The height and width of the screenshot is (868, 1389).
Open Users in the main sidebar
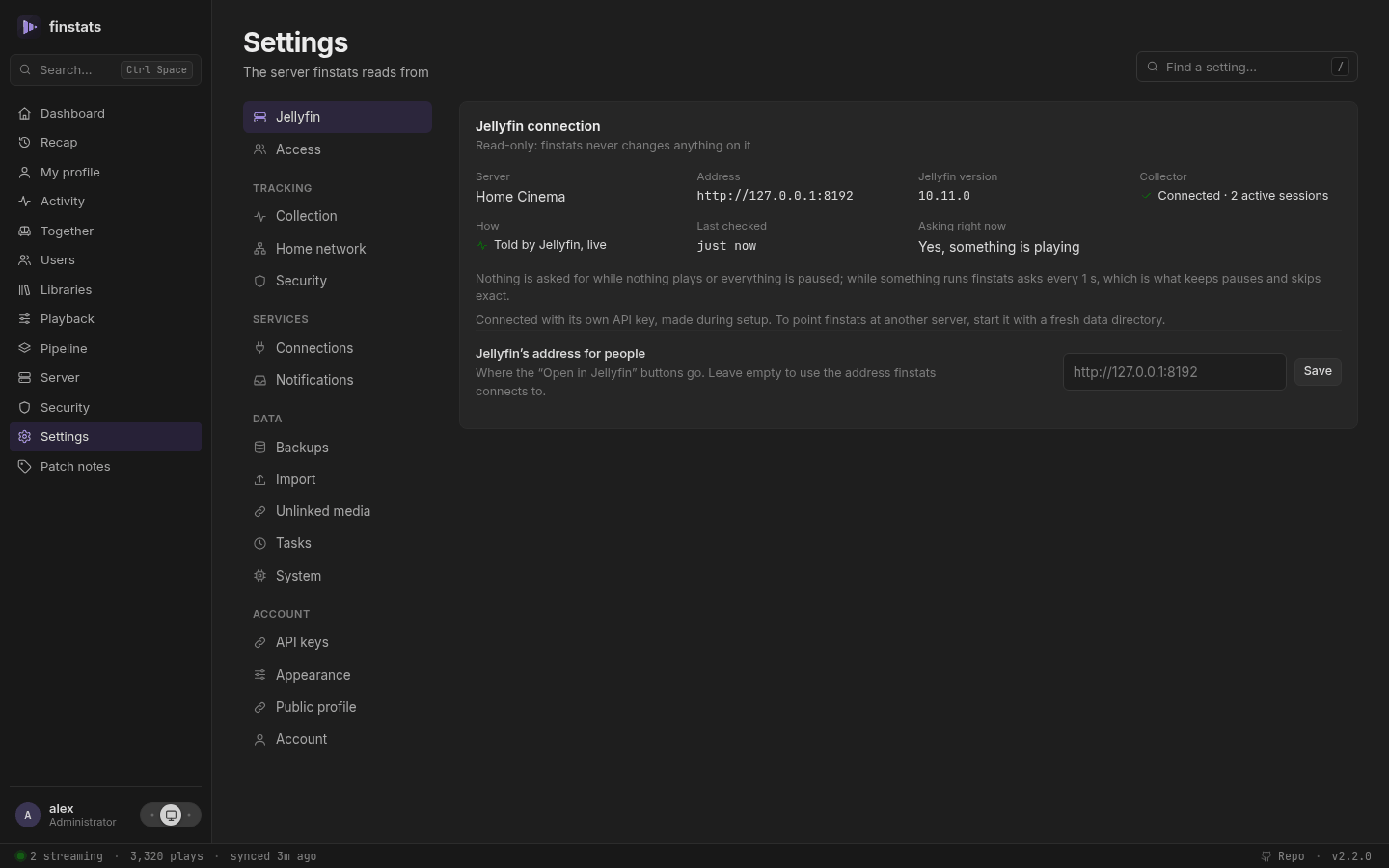coord(105,259)
